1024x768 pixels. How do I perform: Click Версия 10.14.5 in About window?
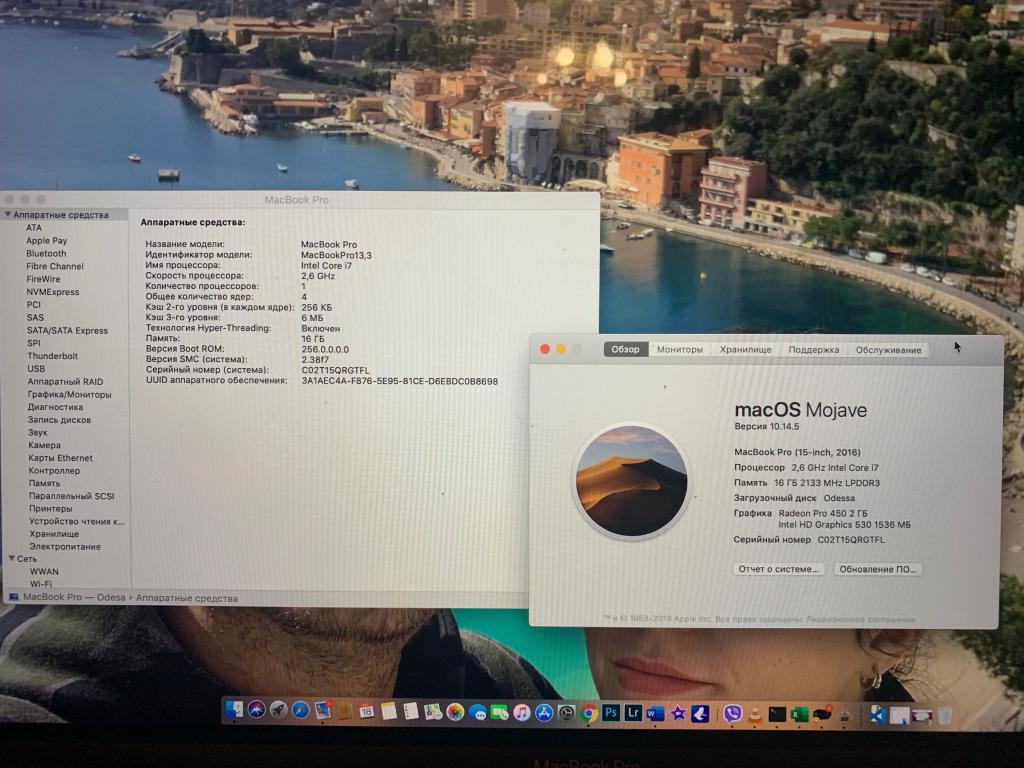coord(767,426)
